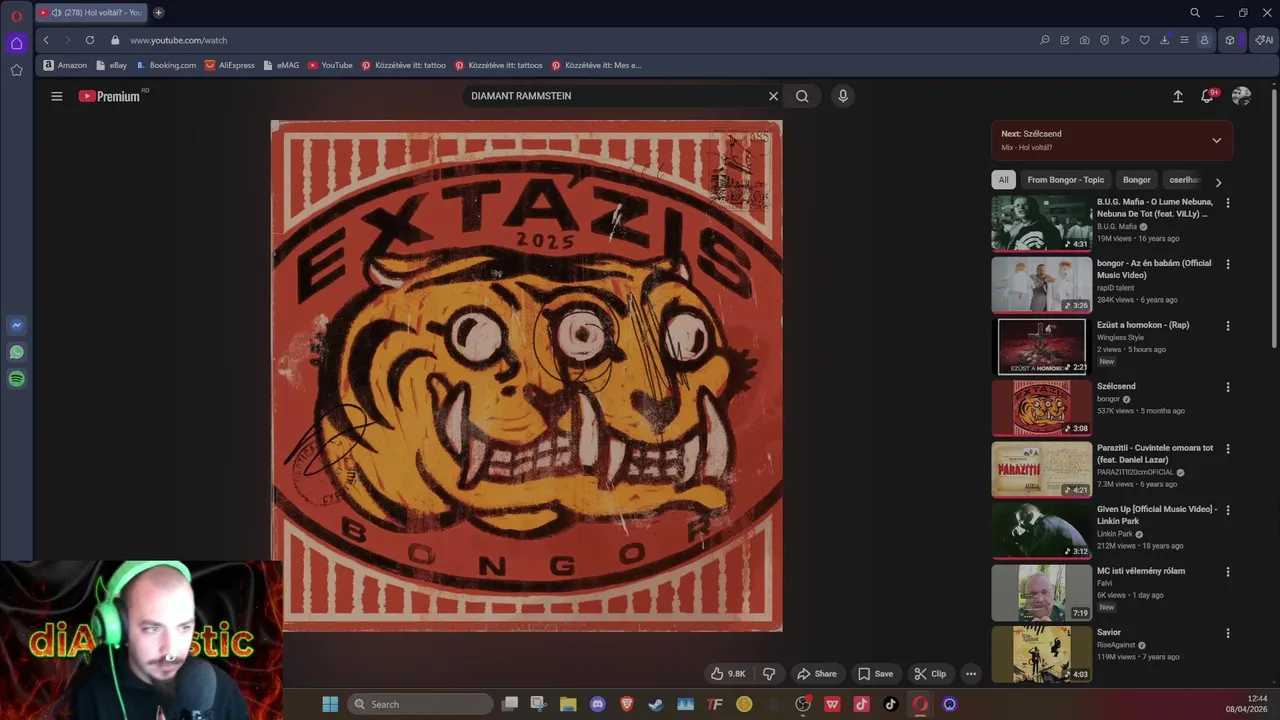Open the Savior by RiseAgainst thumbnail
Screen dimensions: 1280x720
1041,654
